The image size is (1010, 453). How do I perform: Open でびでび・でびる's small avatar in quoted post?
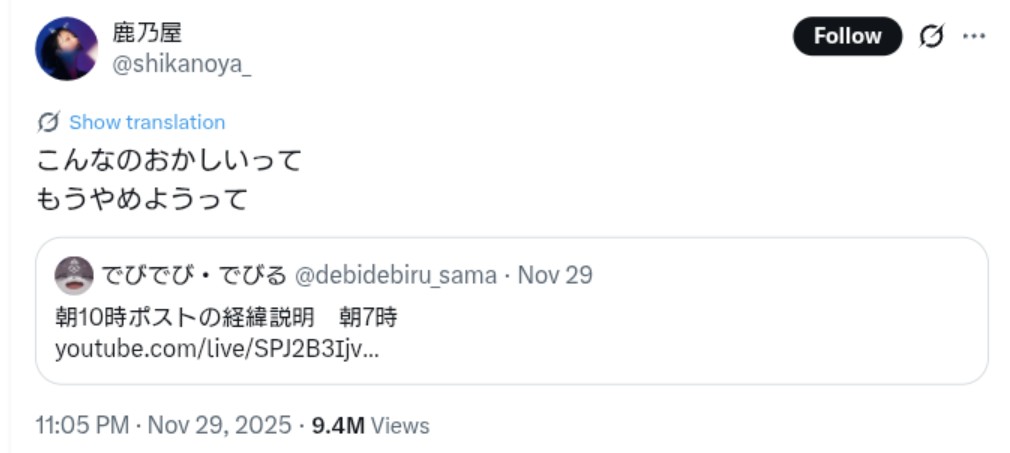coord(74,275)
